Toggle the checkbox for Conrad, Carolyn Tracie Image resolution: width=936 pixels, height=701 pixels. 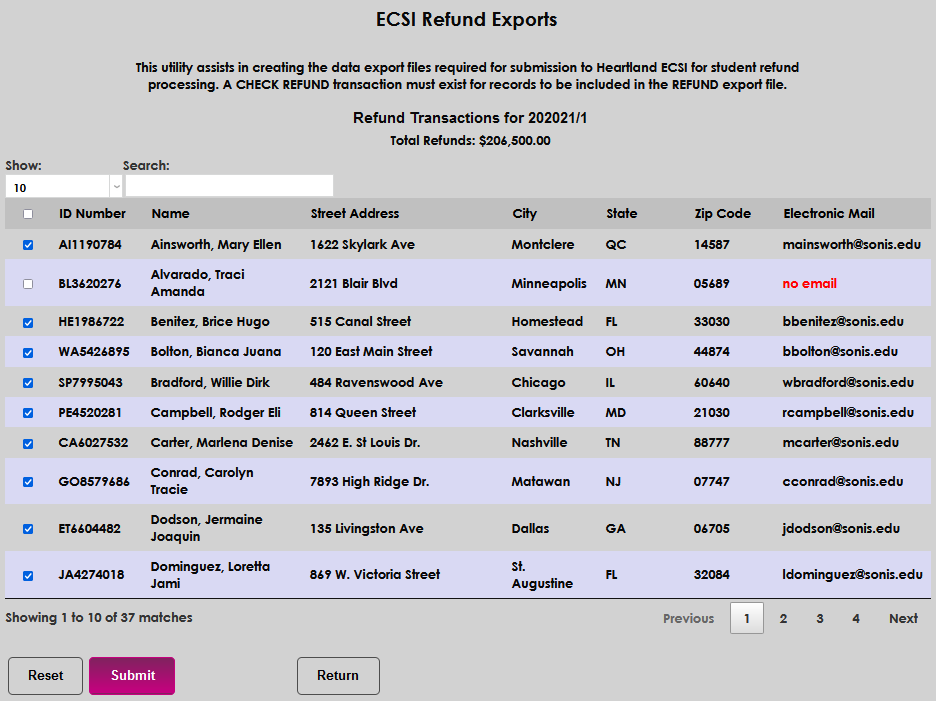(x=27, y=481)
